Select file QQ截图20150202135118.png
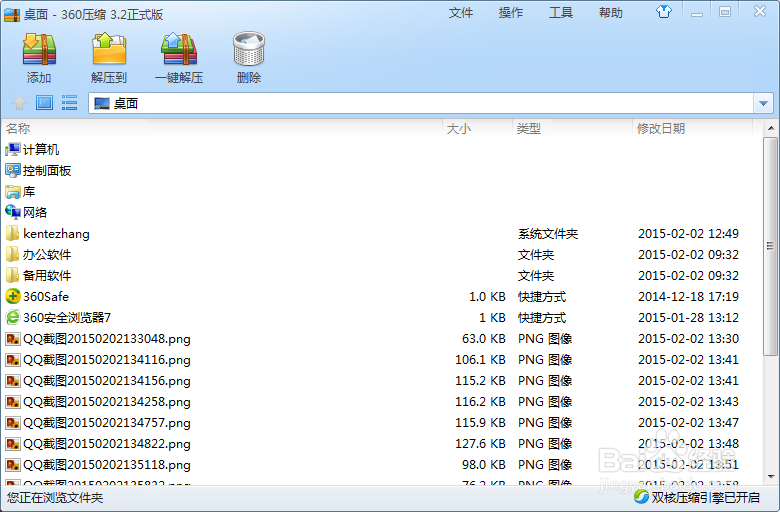This screenshot has height=512, width=780. [x=106, y=465]
